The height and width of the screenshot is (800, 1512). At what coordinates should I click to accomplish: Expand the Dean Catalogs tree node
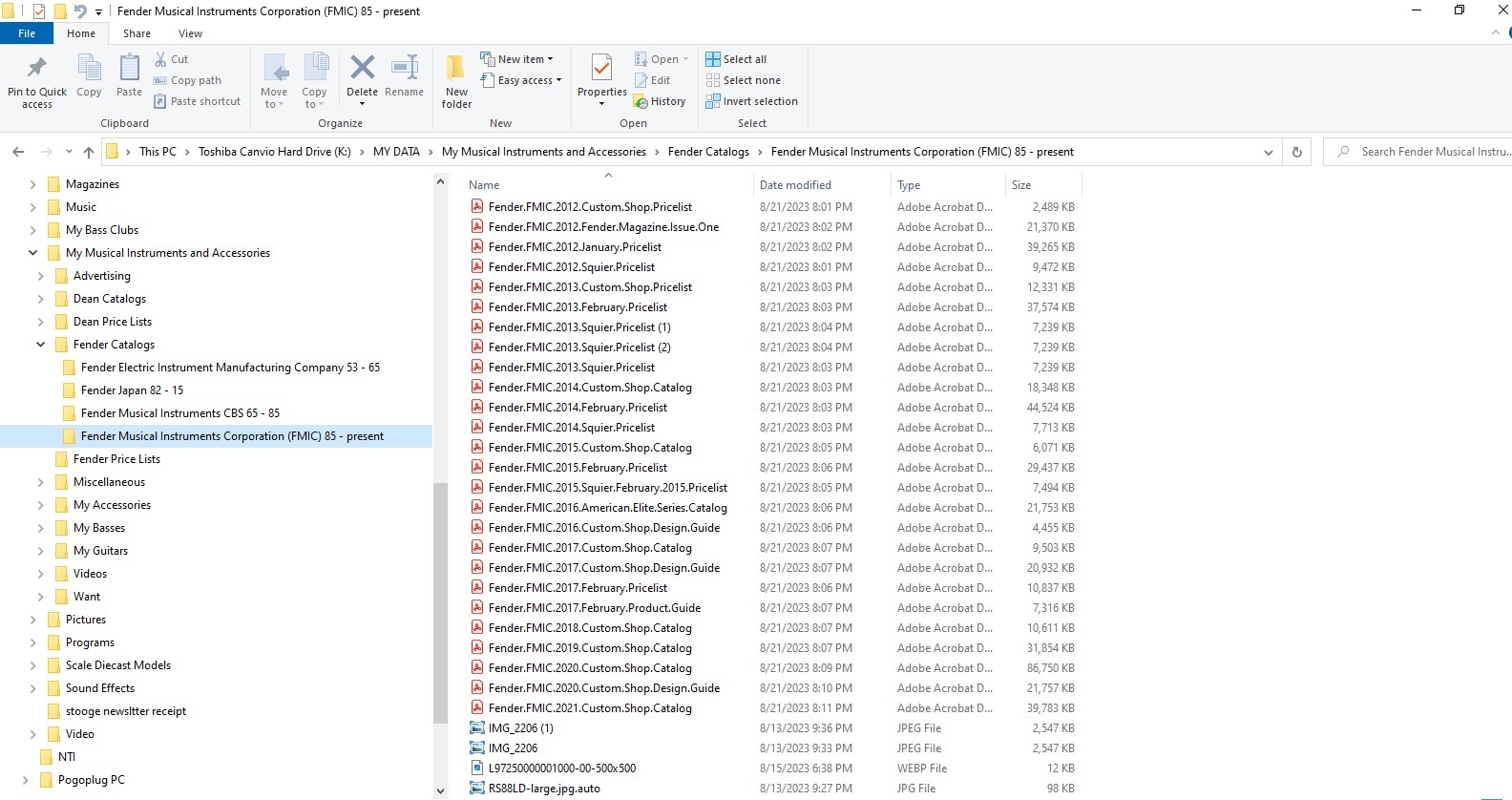click(x=40, y=299)
